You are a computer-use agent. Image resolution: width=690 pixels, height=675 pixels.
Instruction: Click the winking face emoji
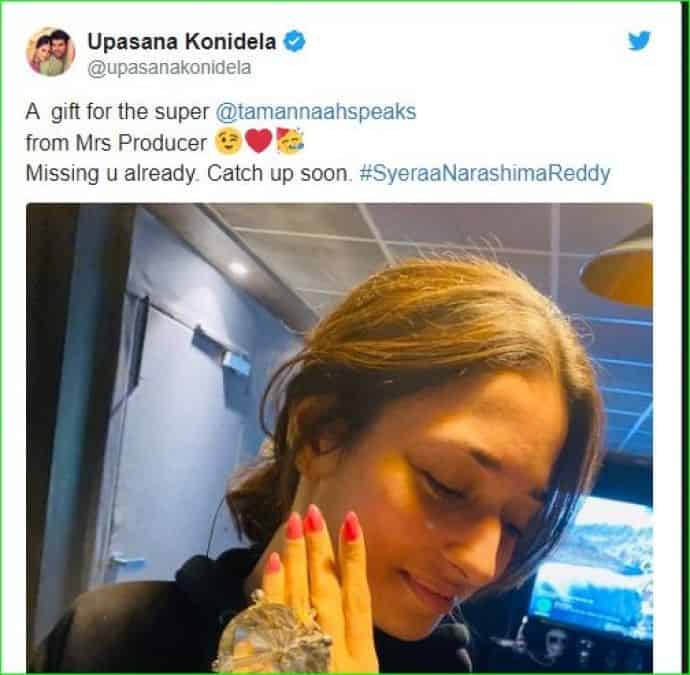pyautogui.click(x=228, y=142)
